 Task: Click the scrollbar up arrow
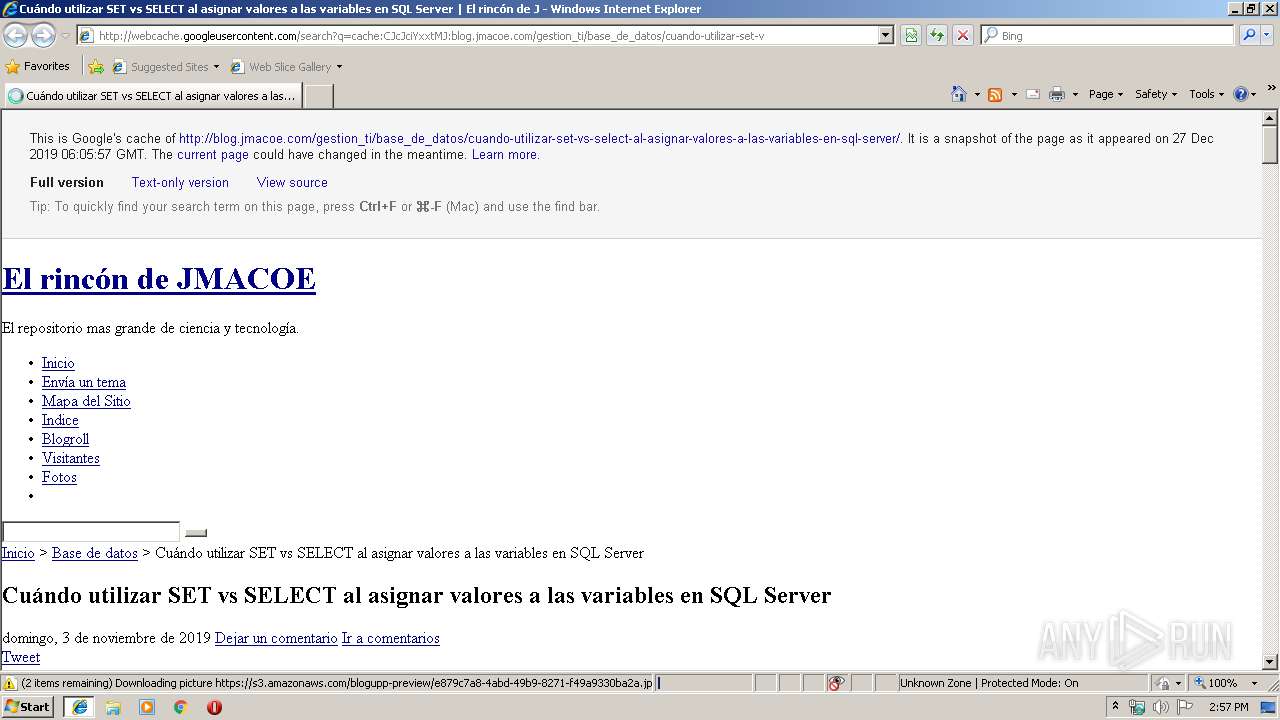1270,119
